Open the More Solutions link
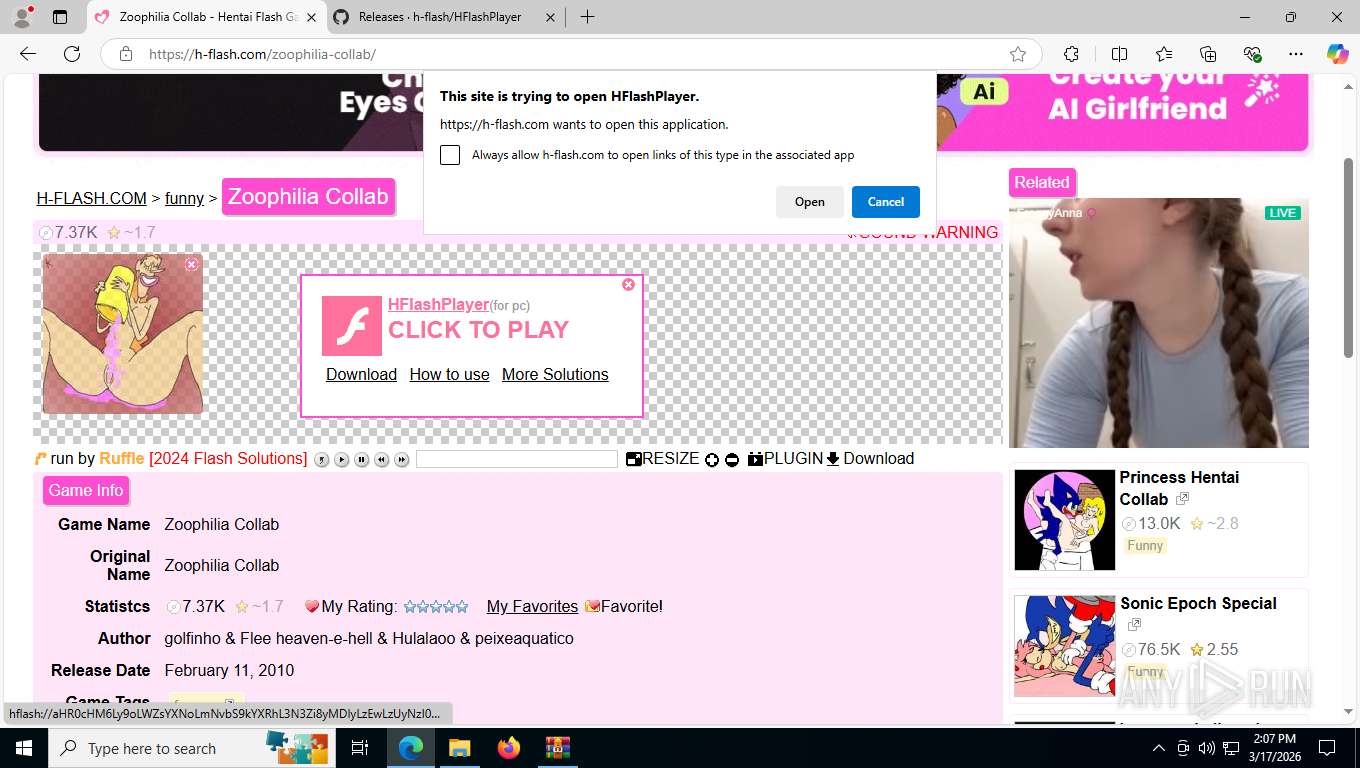The image size is (1360, 768). click(555, 374)
